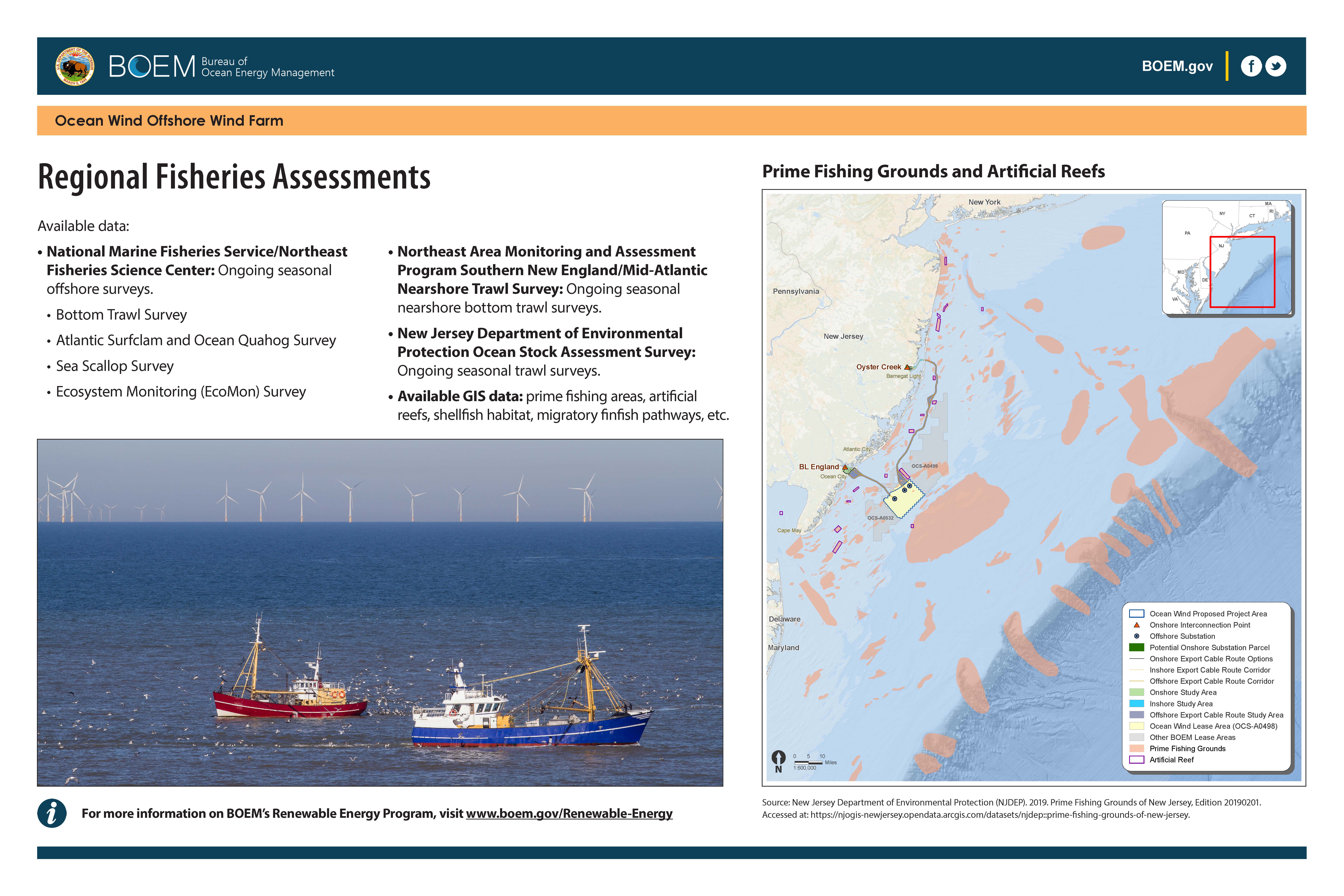The height and width of the screenshot is (896, 1344).
Task: Click the blue information icon
Action: (x=52, y=813)
